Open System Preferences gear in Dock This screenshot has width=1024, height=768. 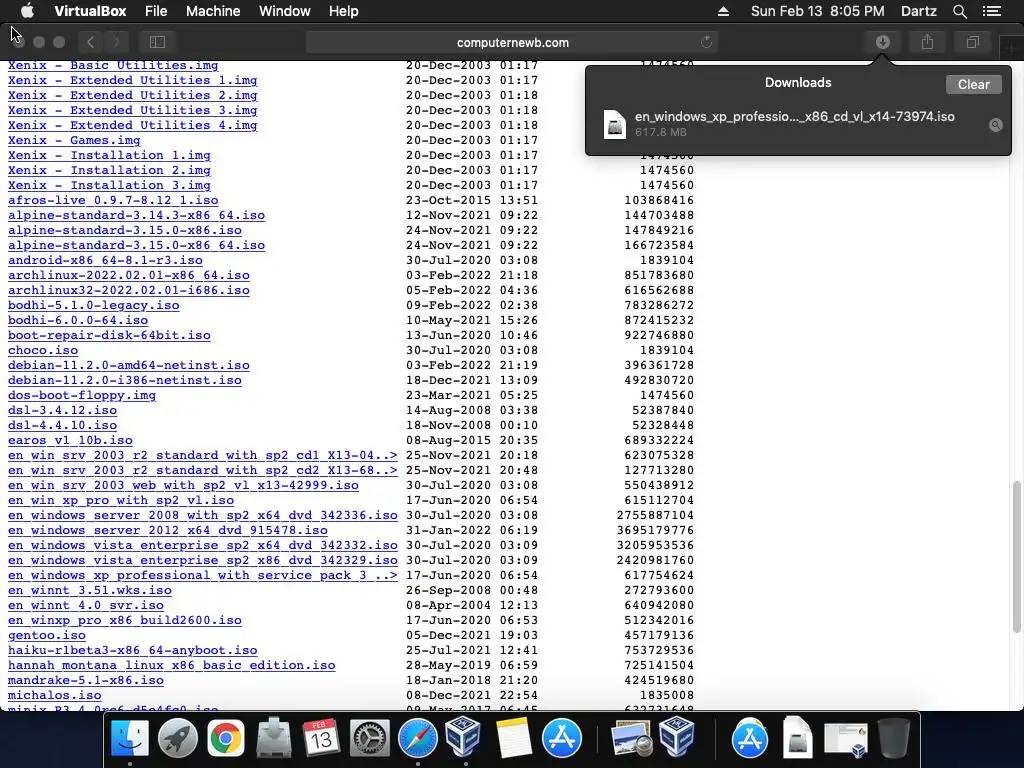[x=370, y=739]
